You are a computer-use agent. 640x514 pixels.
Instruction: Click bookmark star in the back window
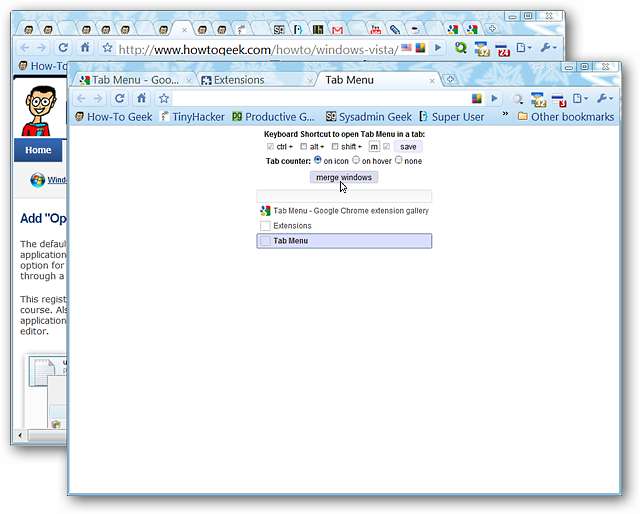107,48
